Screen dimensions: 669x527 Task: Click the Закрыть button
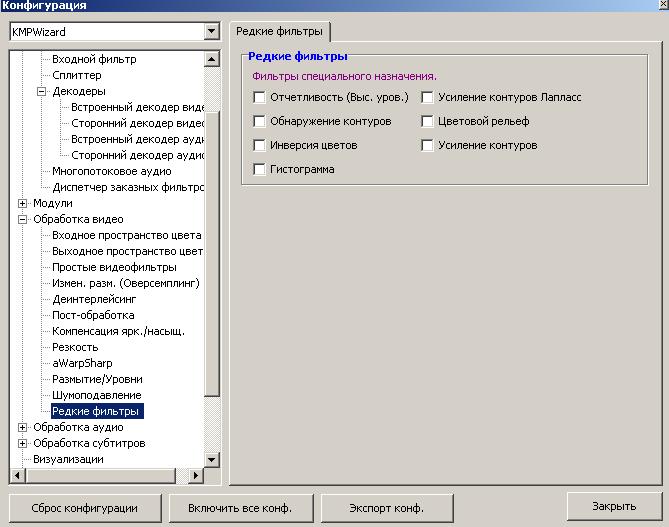[x=613, y=506]
